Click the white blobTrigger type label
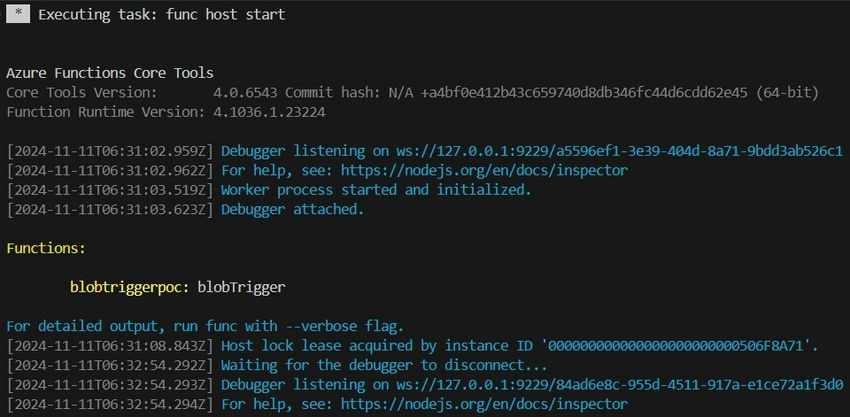 [x=241, y=287]
